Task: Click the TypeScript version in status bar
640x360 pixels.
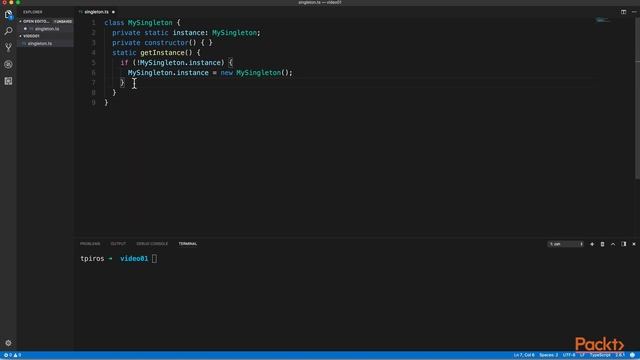Action: point(620,355)
